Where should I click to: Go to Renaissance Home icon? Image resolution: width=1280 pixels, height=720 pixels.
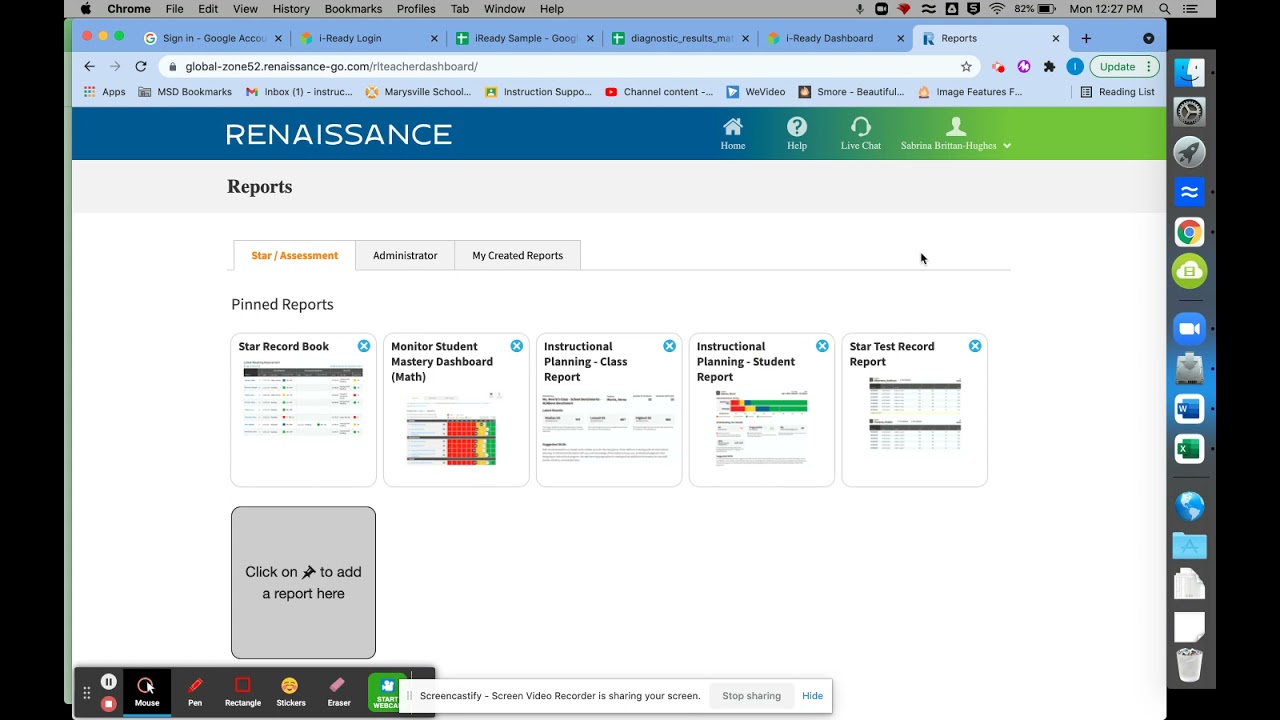point(733,127)
